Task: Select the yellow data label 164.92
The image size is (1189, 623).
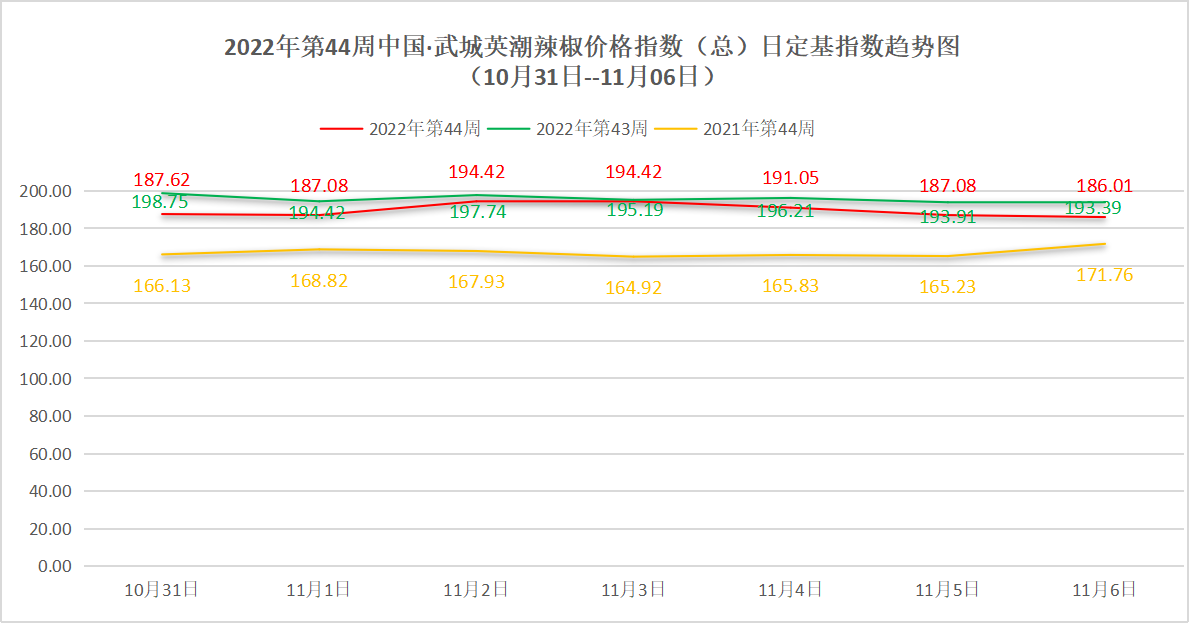Action: tap(633, 288)
